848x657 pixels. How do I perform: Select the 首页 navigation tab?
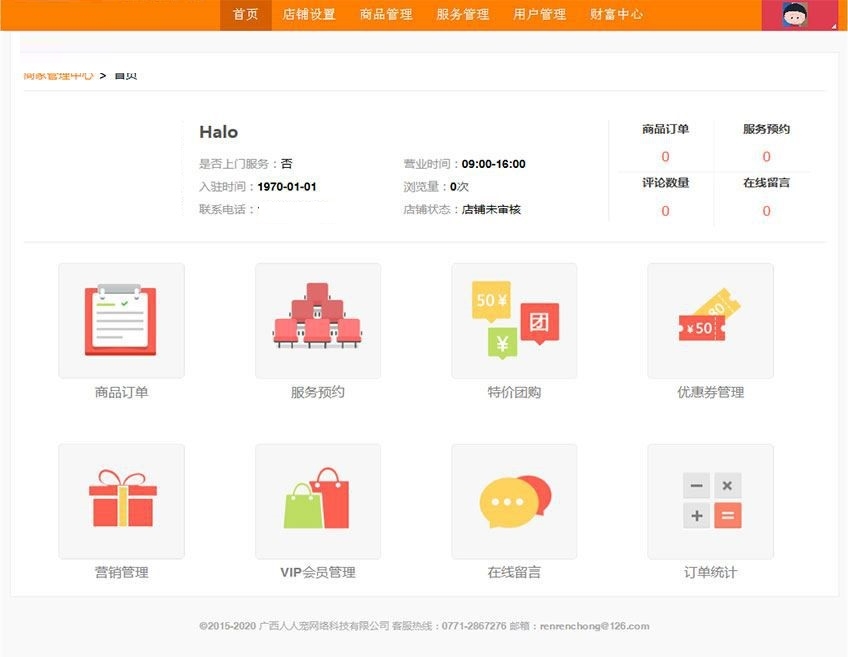coord(246,15)
